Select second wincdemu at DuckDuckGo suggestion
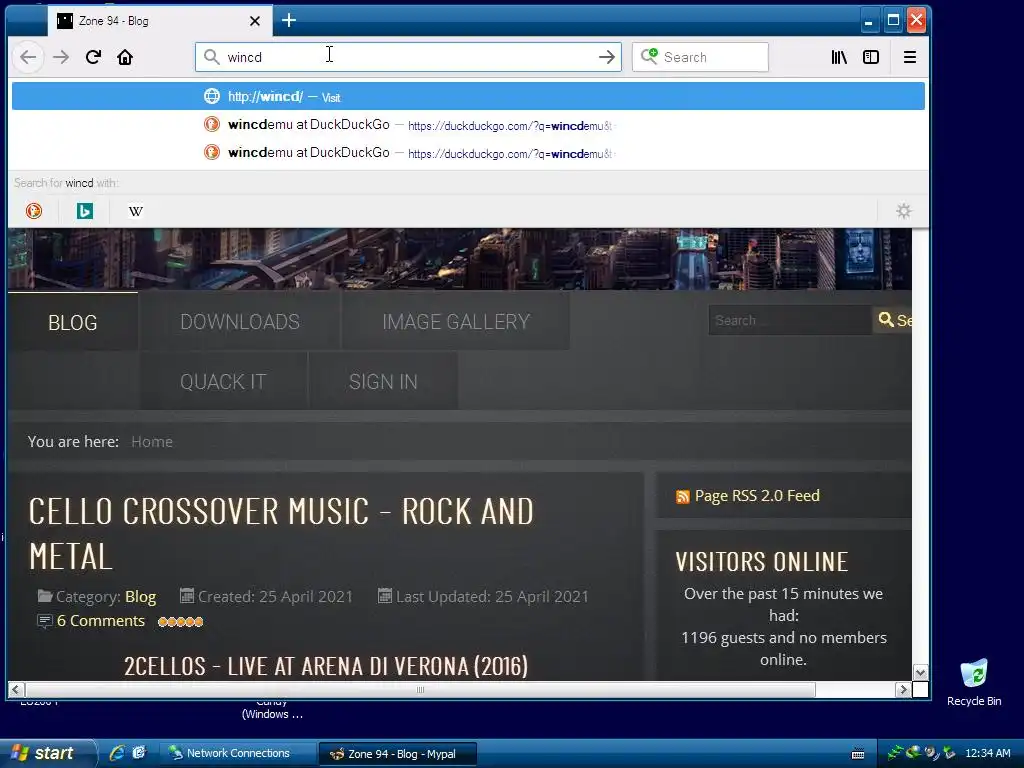This screenshot has height=768, width=1024. point(468,153)
